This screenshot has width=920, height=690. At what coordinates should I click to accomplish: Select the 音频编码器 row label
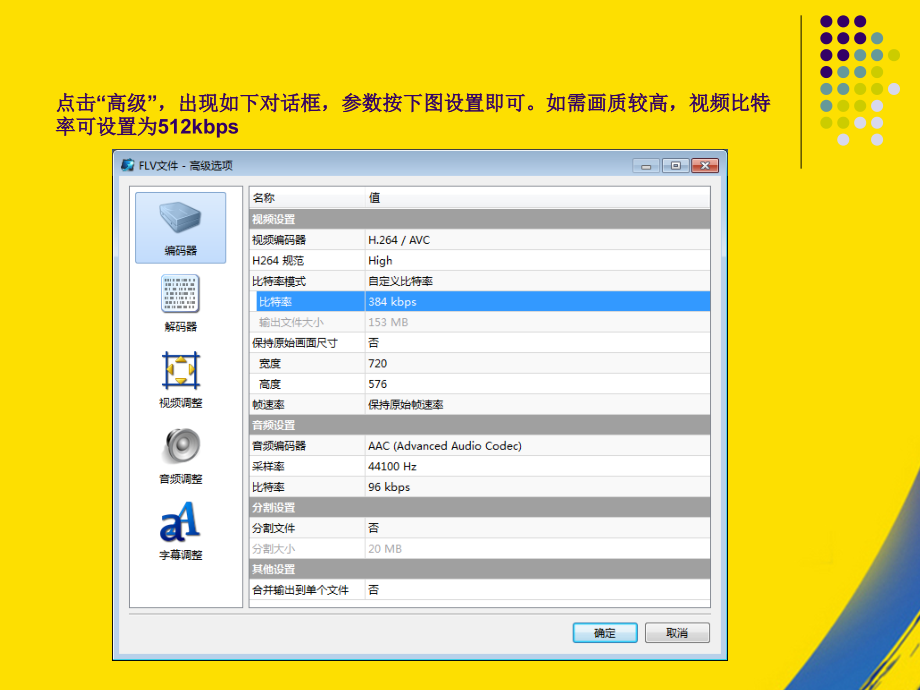click(279, 446)
